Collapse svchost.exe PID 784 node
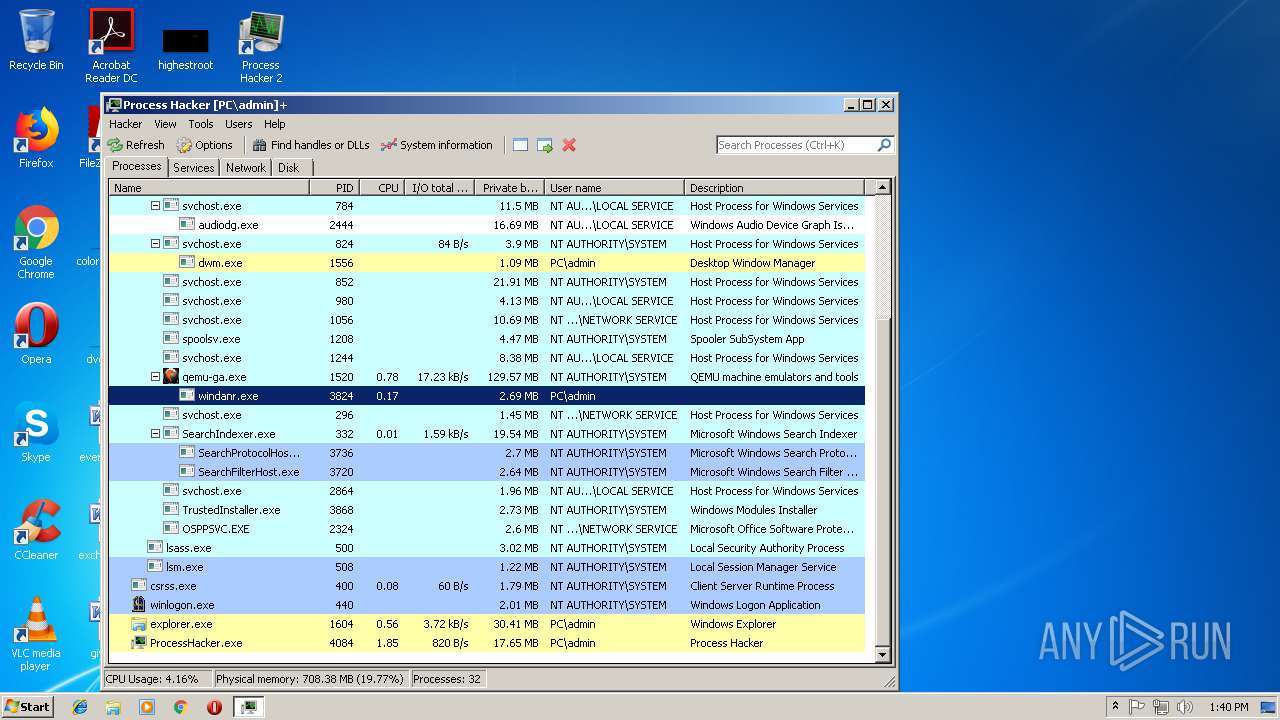1280x720 pixels. pos(155,206)
